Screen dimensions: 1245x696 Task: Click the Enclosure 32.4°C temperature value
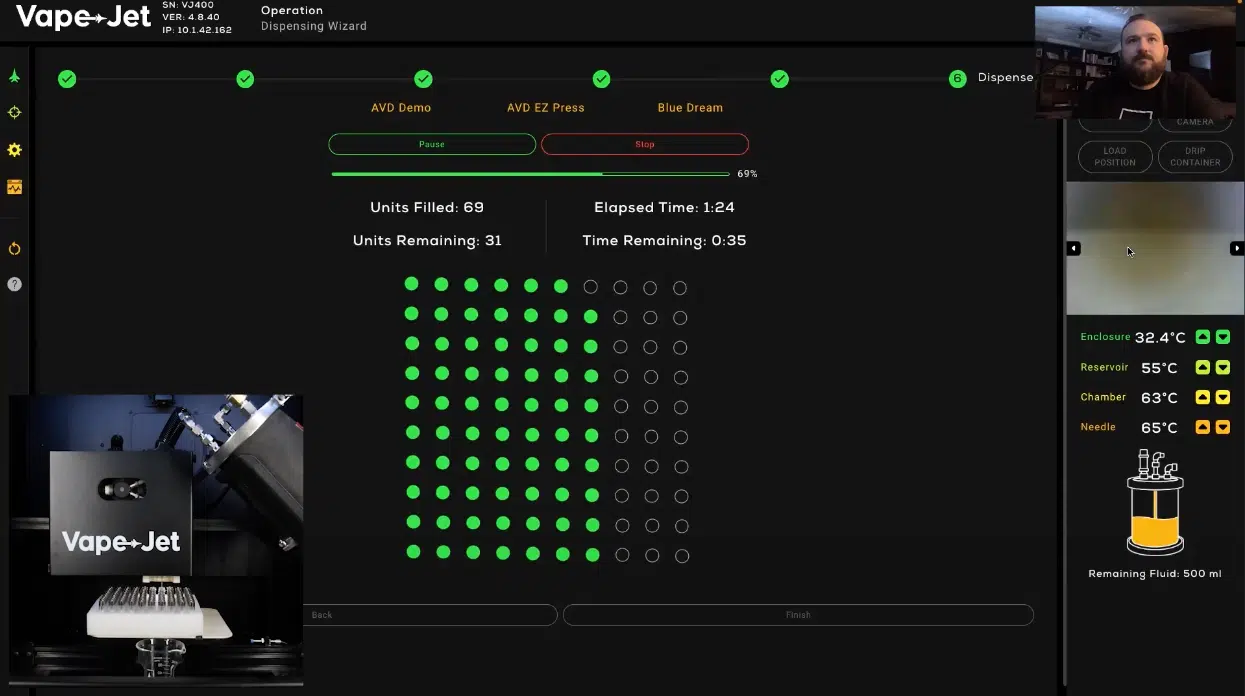(1160, 338)
